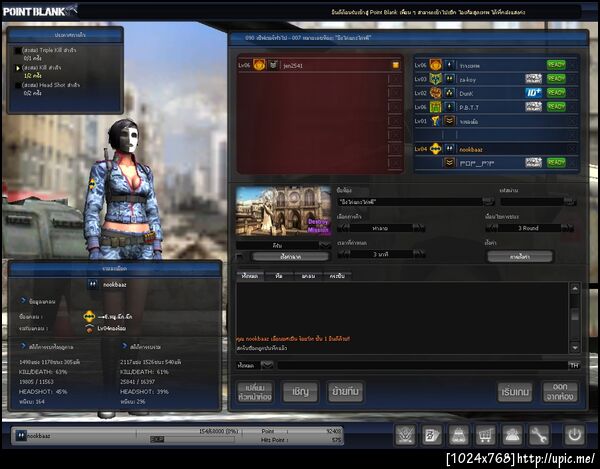Select the Head Shot mission checkbox

click(x=18, y=85)
